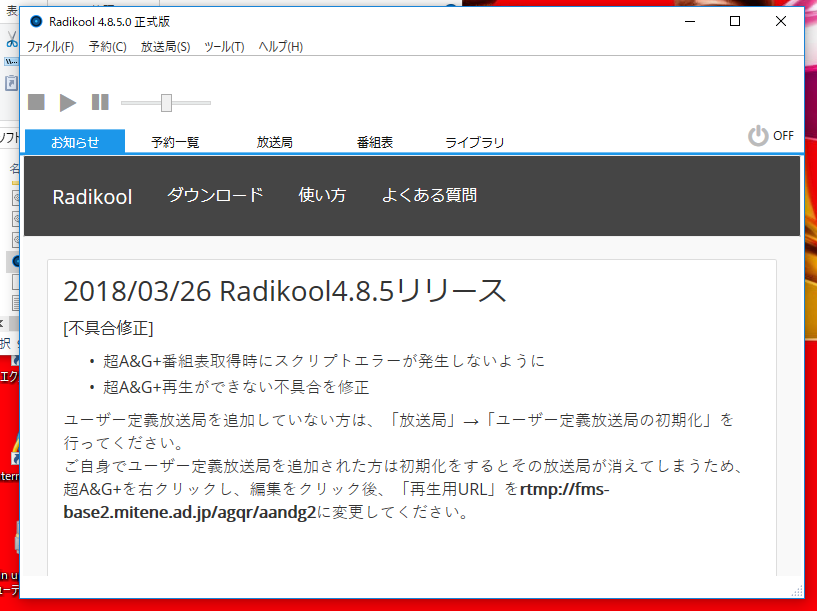
Task: Open the ヘルプ(H) menu
Action: pyautogui.click(x=280, y=47)
